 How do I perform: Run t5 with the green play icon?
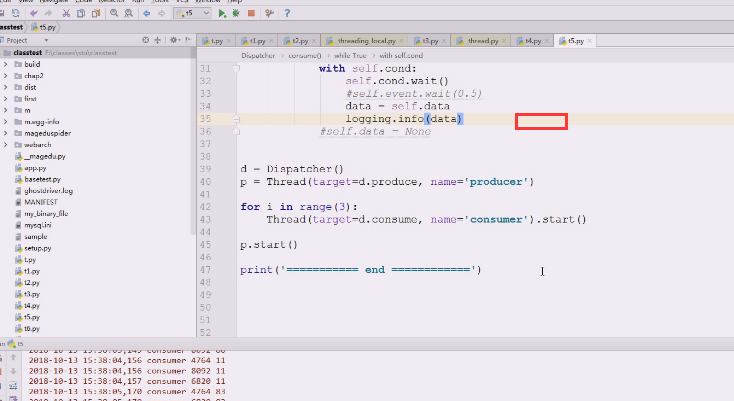[222, 13]
